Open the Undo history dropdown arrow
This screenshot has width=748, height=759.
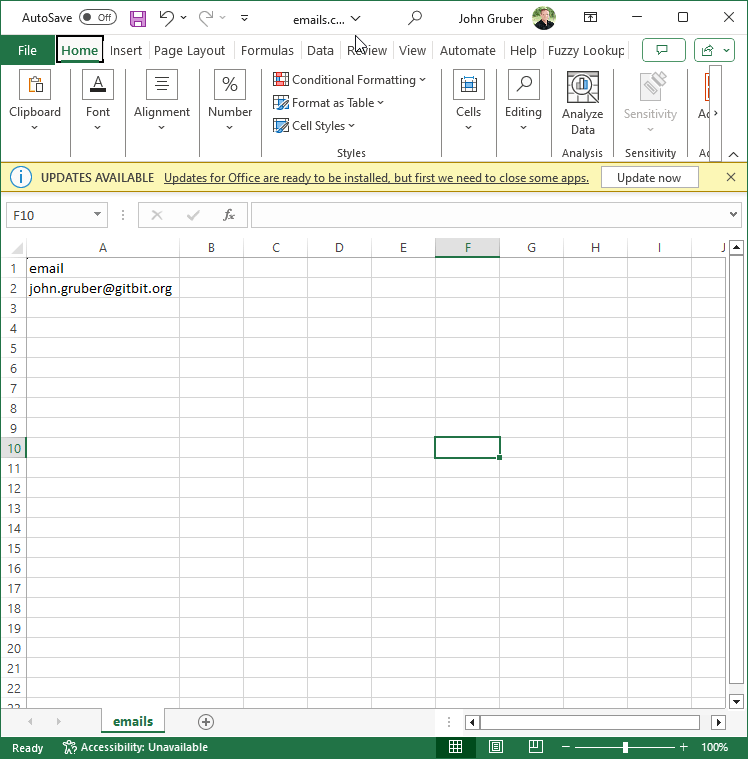point(183,18)
